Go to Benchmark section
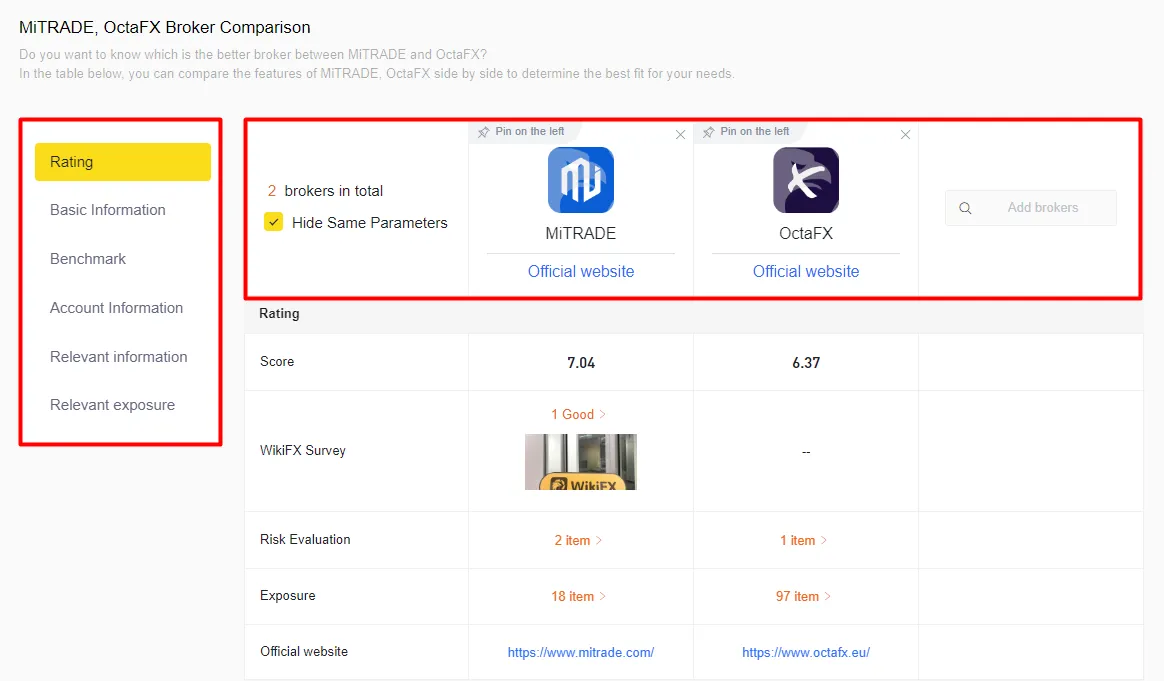 88,259
